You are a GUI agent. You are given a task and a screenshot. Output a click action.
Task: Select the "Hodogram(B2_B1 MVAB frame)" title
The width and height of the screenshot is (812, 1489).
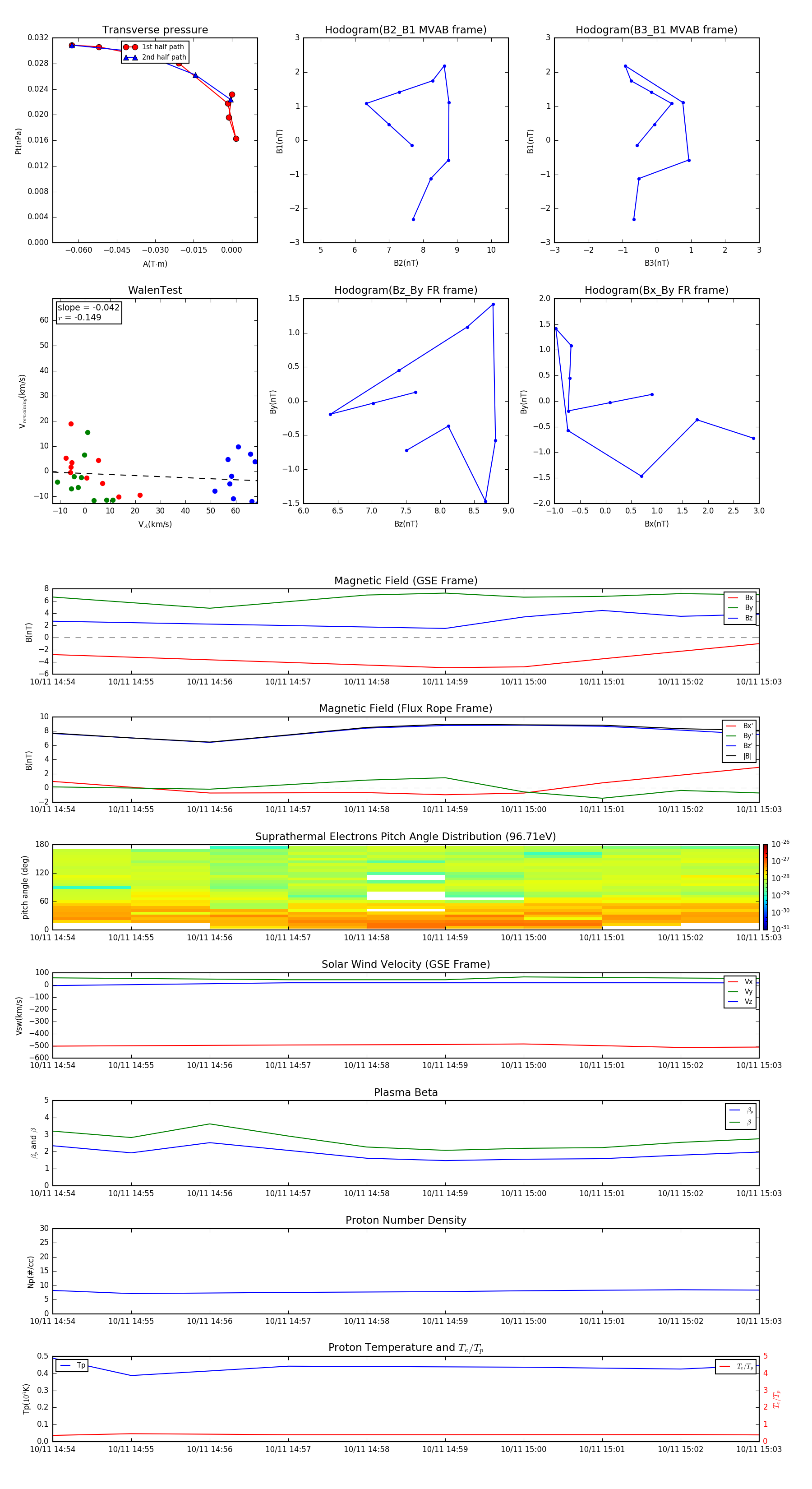click(406, 29)
